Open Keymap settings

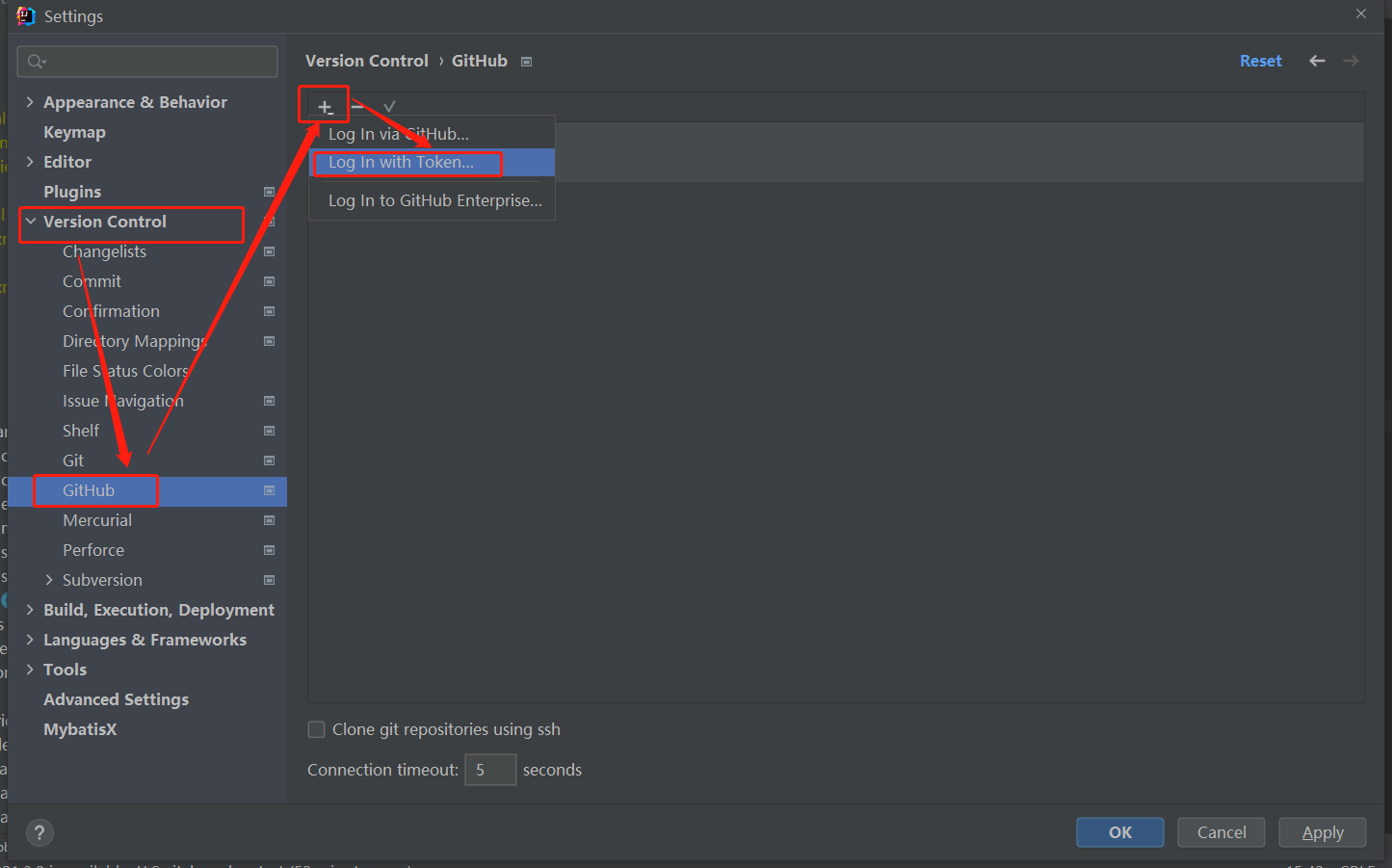pos(74,132)
